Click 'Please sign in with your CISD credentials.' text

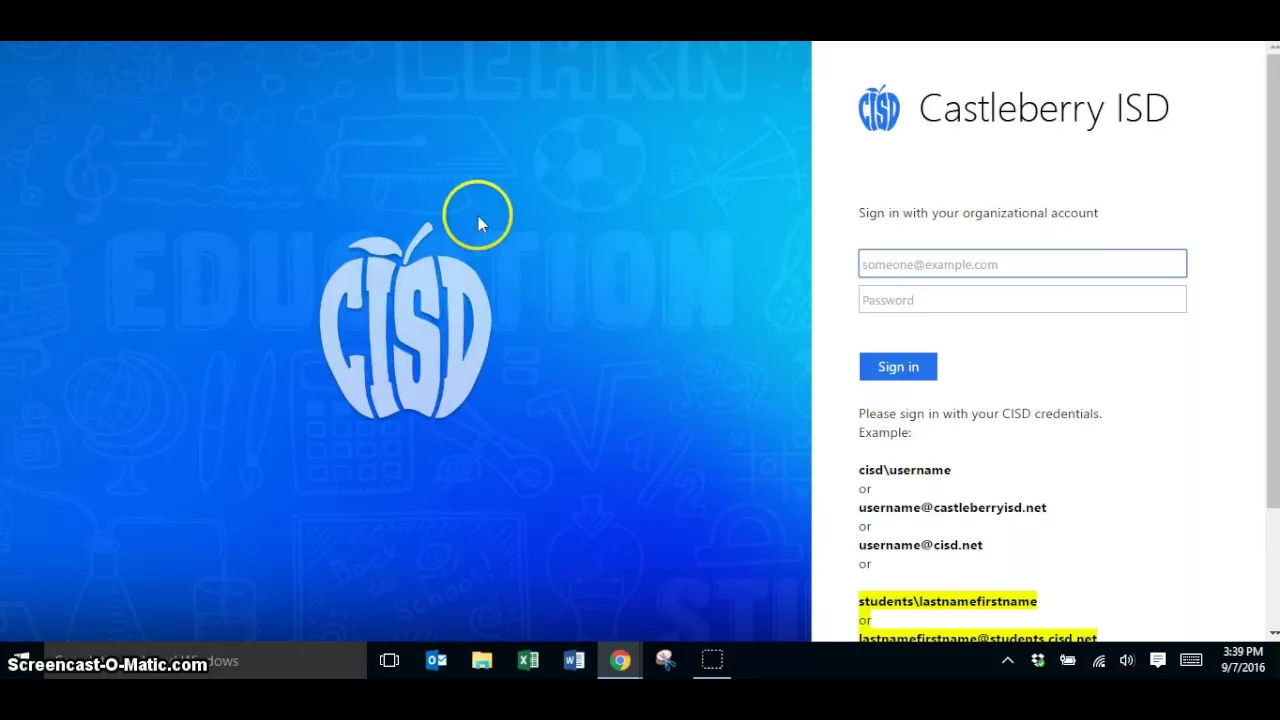tap(980, 414)
